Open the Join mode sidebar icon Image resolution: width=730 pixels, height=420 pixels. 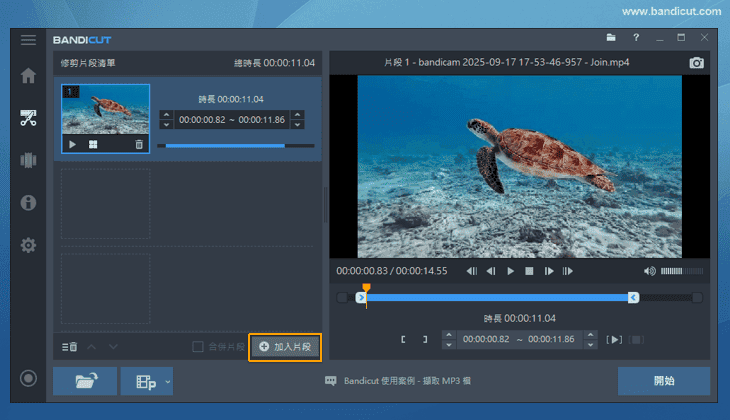tap(28, 161)
